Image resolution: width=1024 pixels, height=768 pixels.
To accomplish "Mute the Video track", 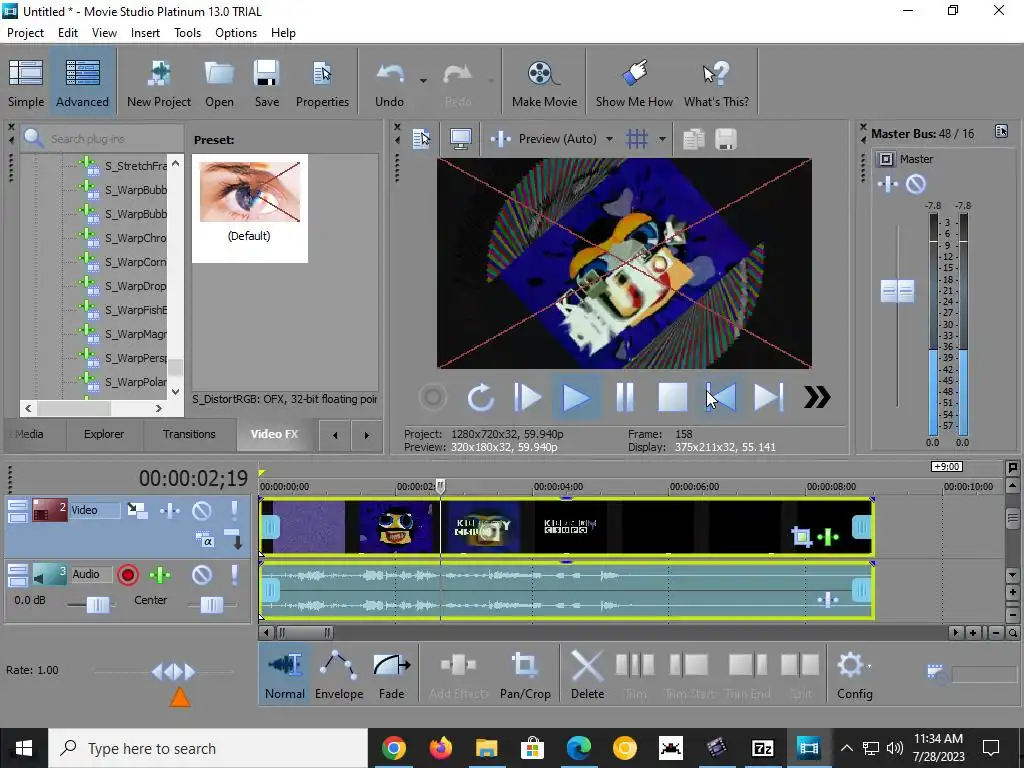I will pos(202,510).
